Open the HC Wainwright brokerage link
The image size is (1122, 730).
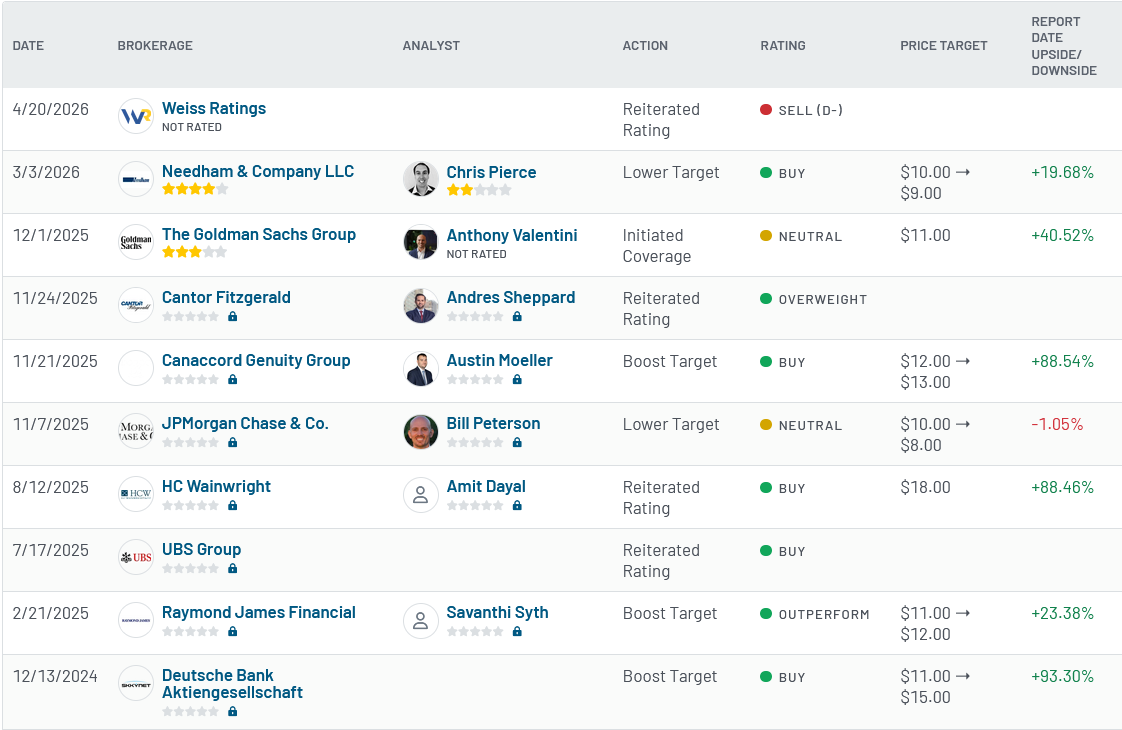pos(216,487)
